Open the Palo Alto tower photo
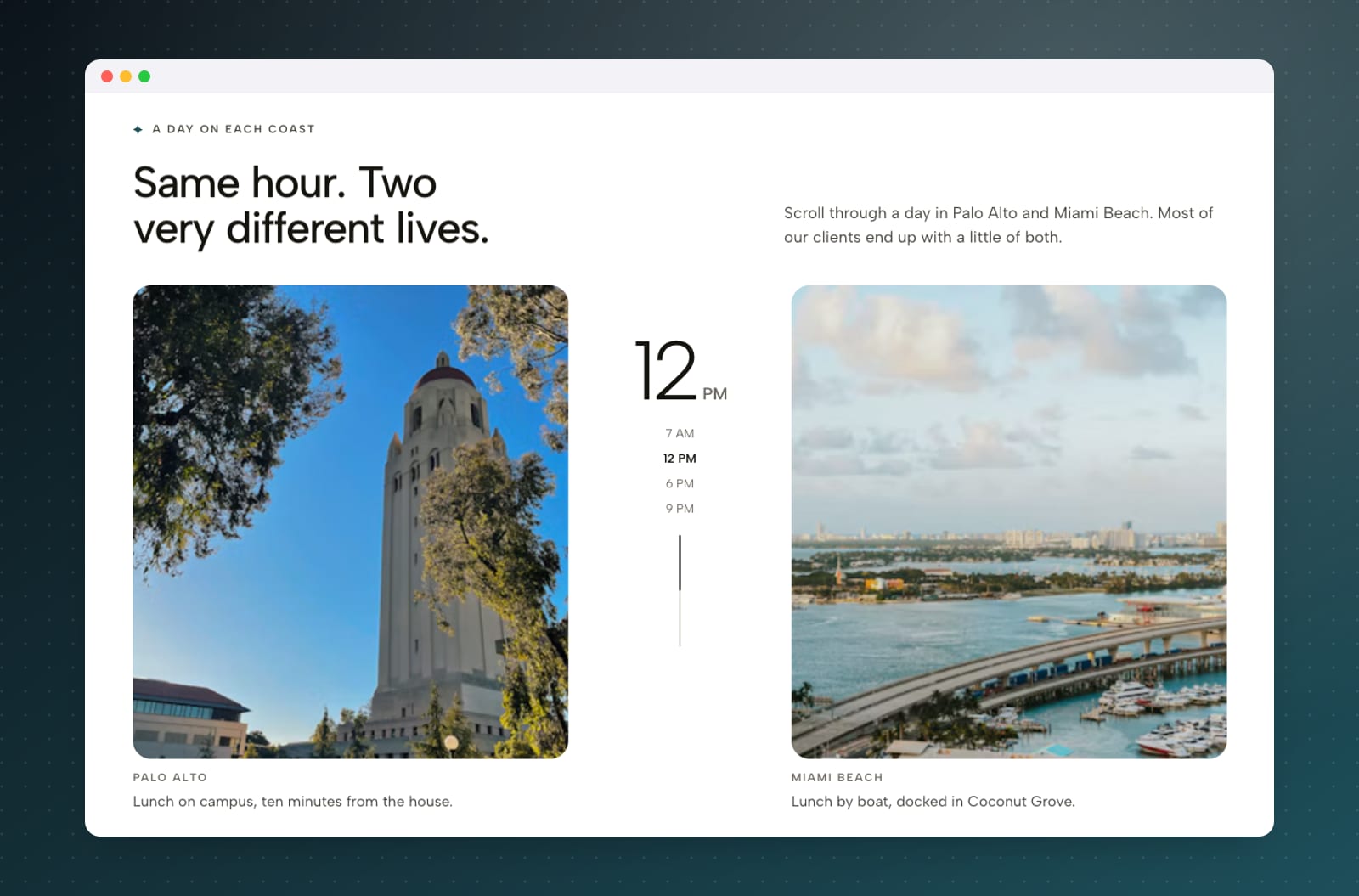The width and height of the screenshot is (1359, 896). tap(350, 521)
